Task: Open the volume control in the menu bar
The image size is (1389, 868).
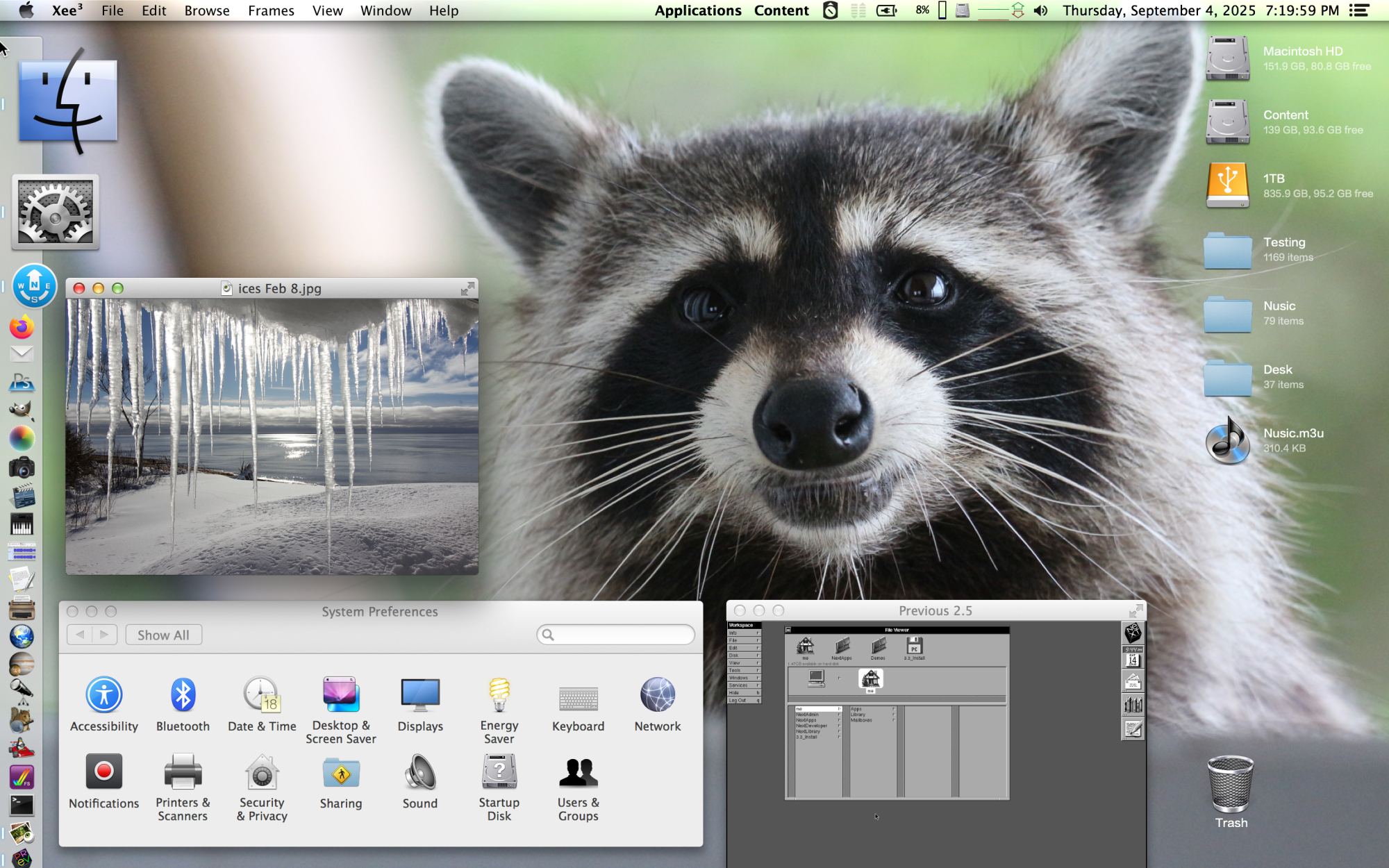Action: 1040,10
